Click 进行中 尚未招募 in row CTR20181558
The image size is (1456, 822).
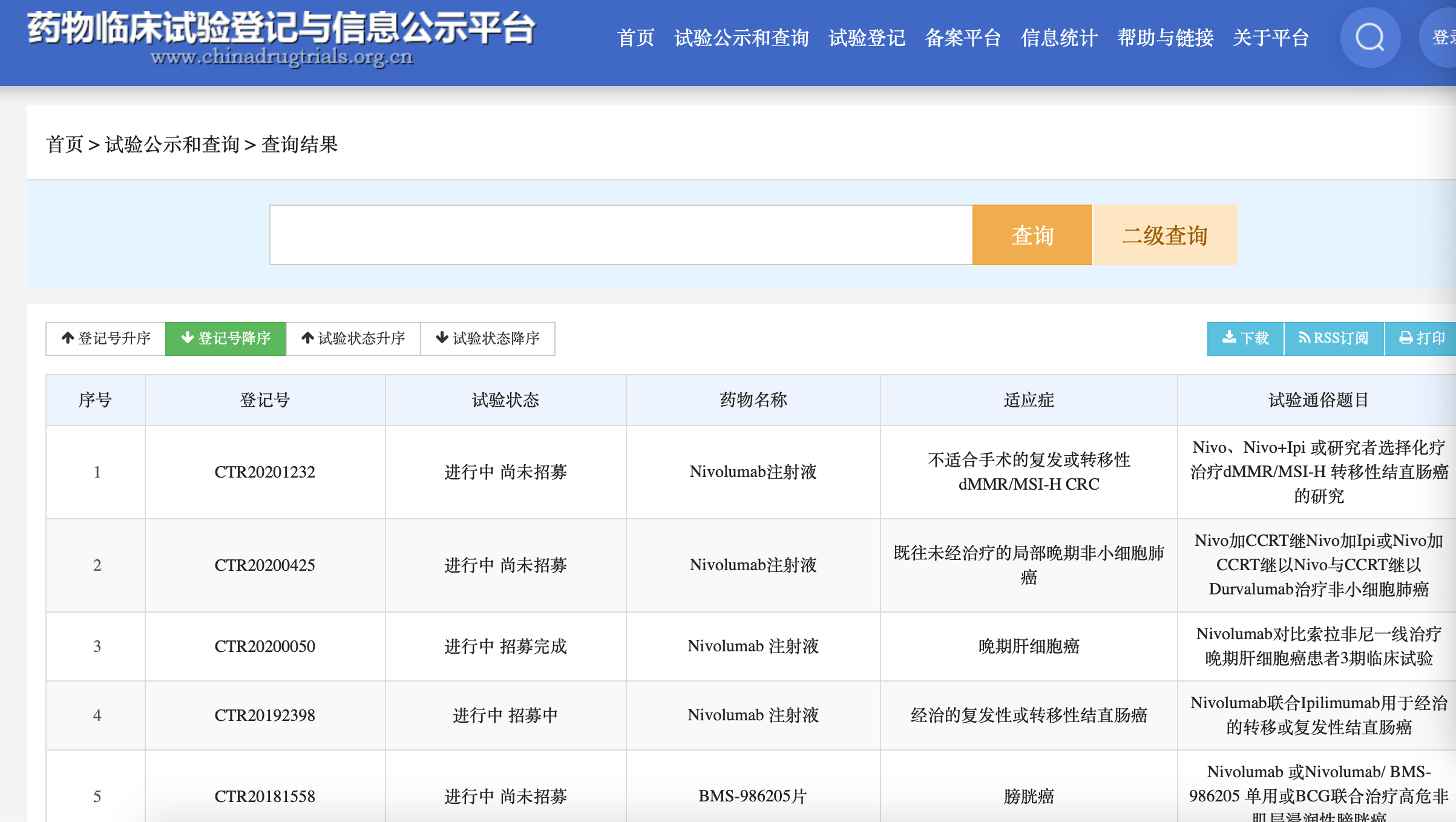[x=505, y=797]
